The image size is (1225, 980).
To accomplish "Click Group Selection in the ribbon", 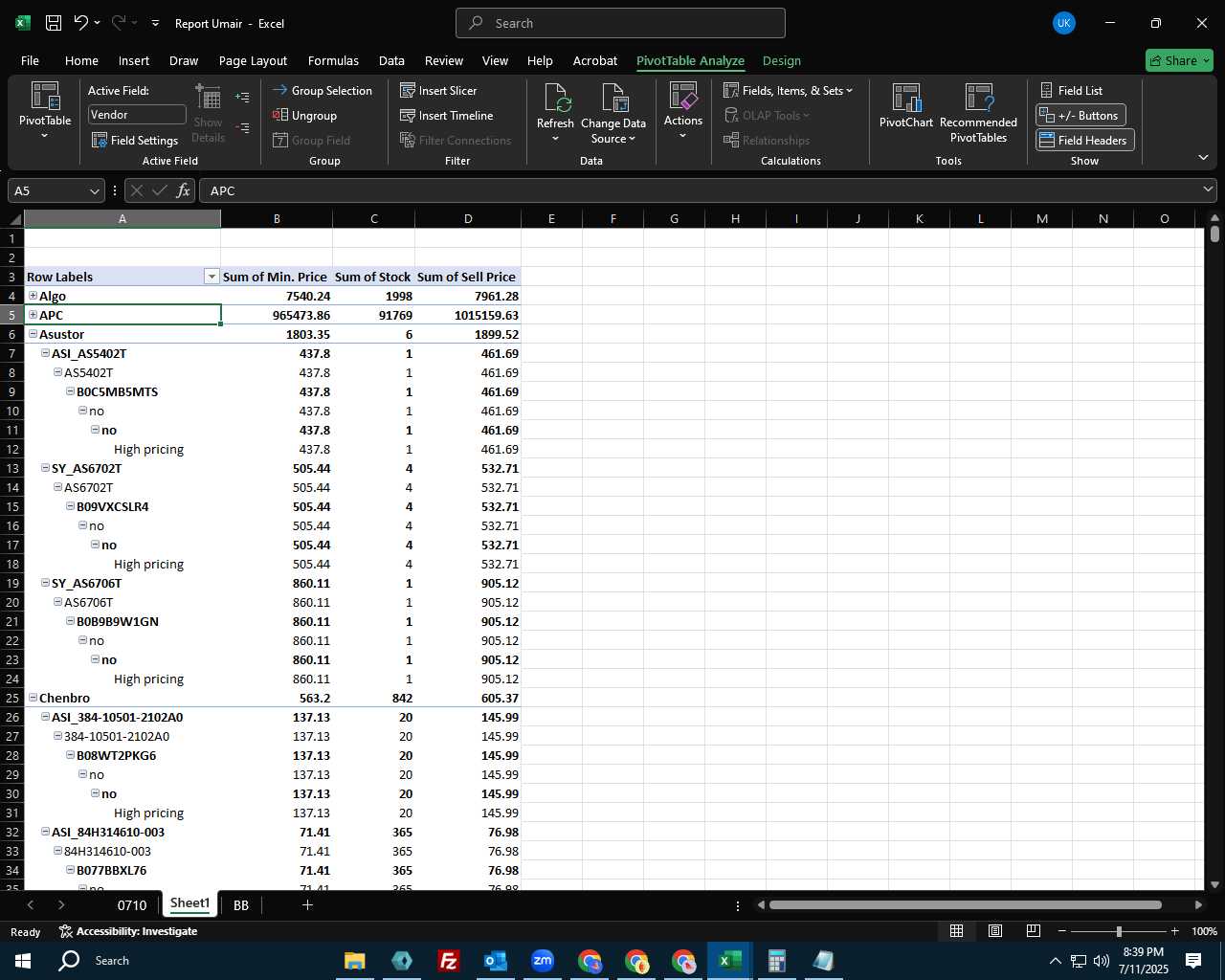I will click(322, 90).
